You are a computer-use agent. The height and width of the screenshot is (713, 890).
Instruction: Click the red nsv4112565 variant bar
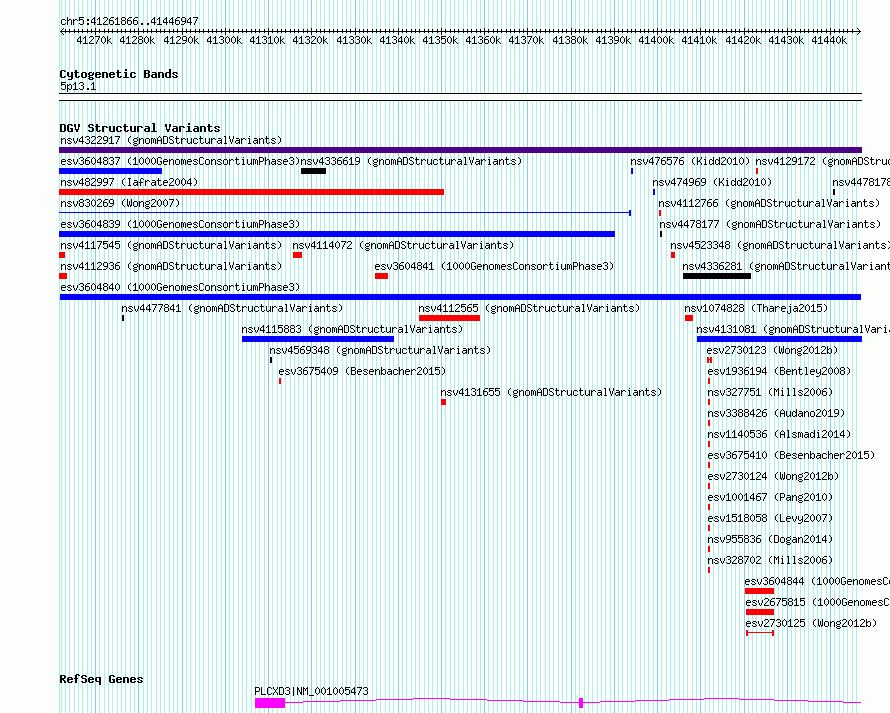coord(450,318)
